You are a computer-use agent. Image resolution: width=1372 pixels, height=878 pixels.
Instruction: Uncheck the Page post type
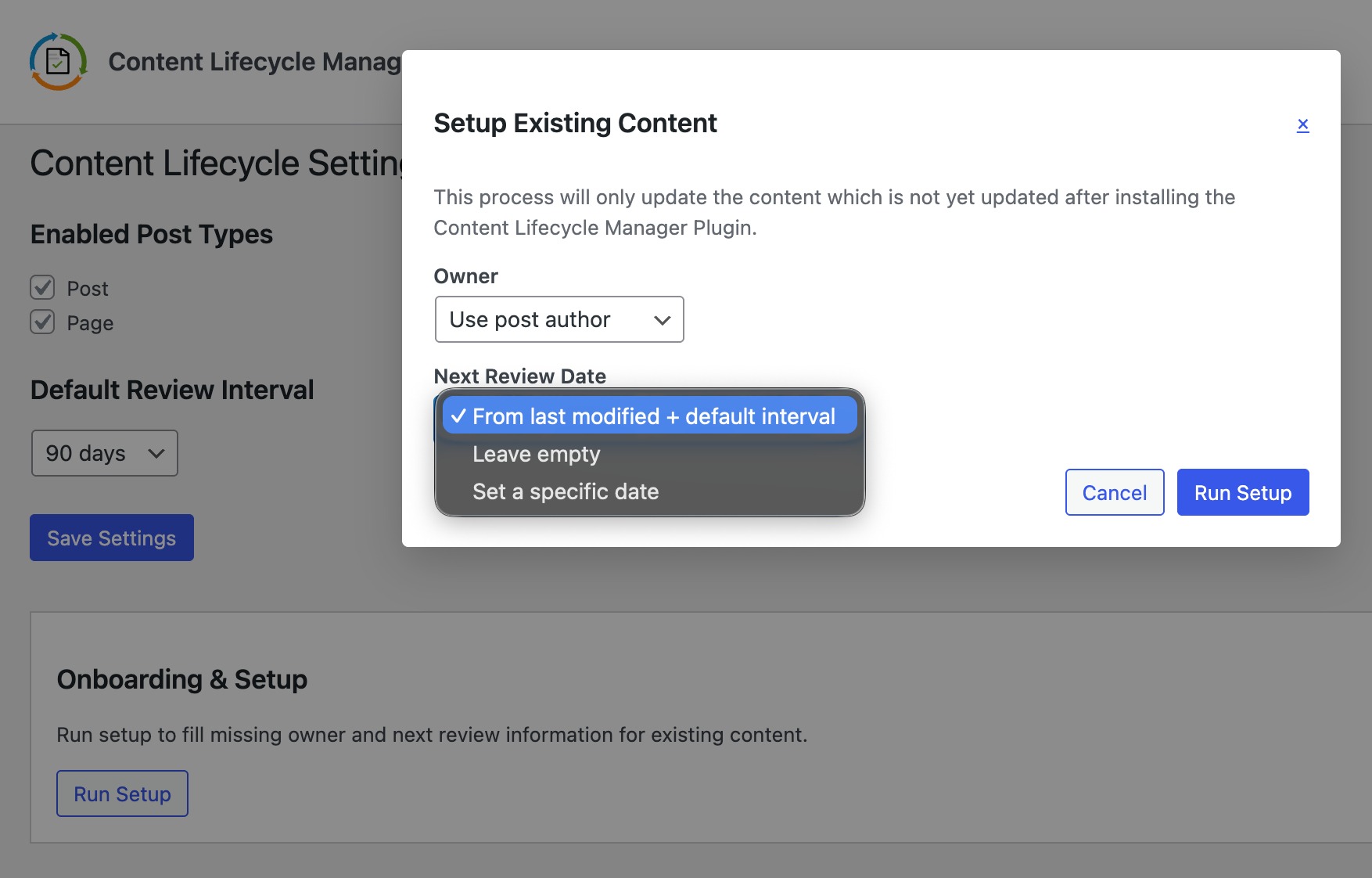[x=42, y=322]
